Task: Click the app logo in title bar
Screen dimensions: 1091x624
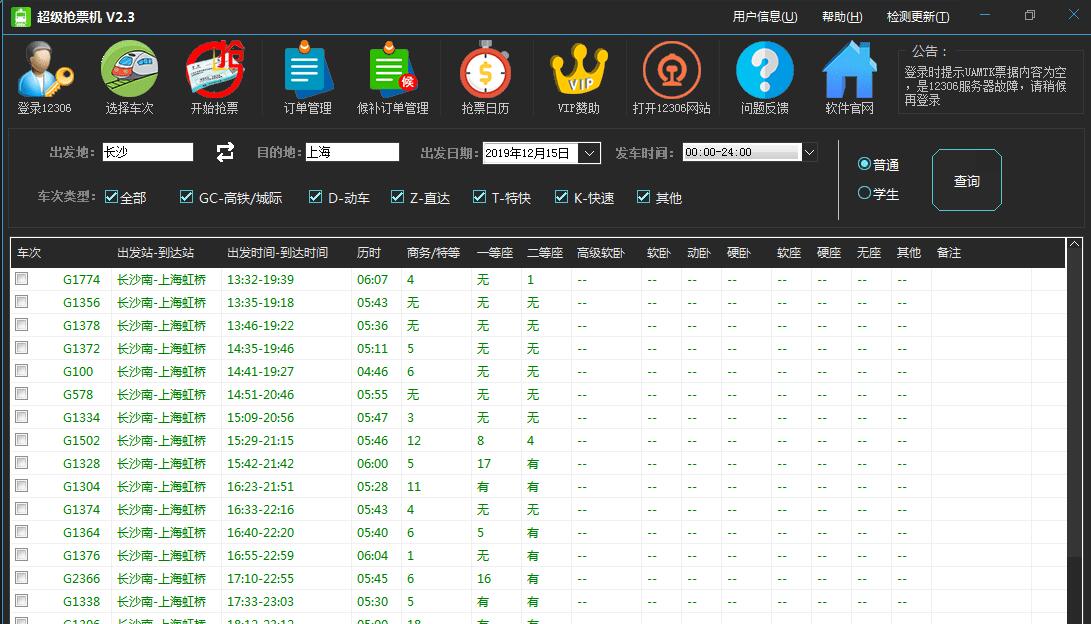Action: 21,17
